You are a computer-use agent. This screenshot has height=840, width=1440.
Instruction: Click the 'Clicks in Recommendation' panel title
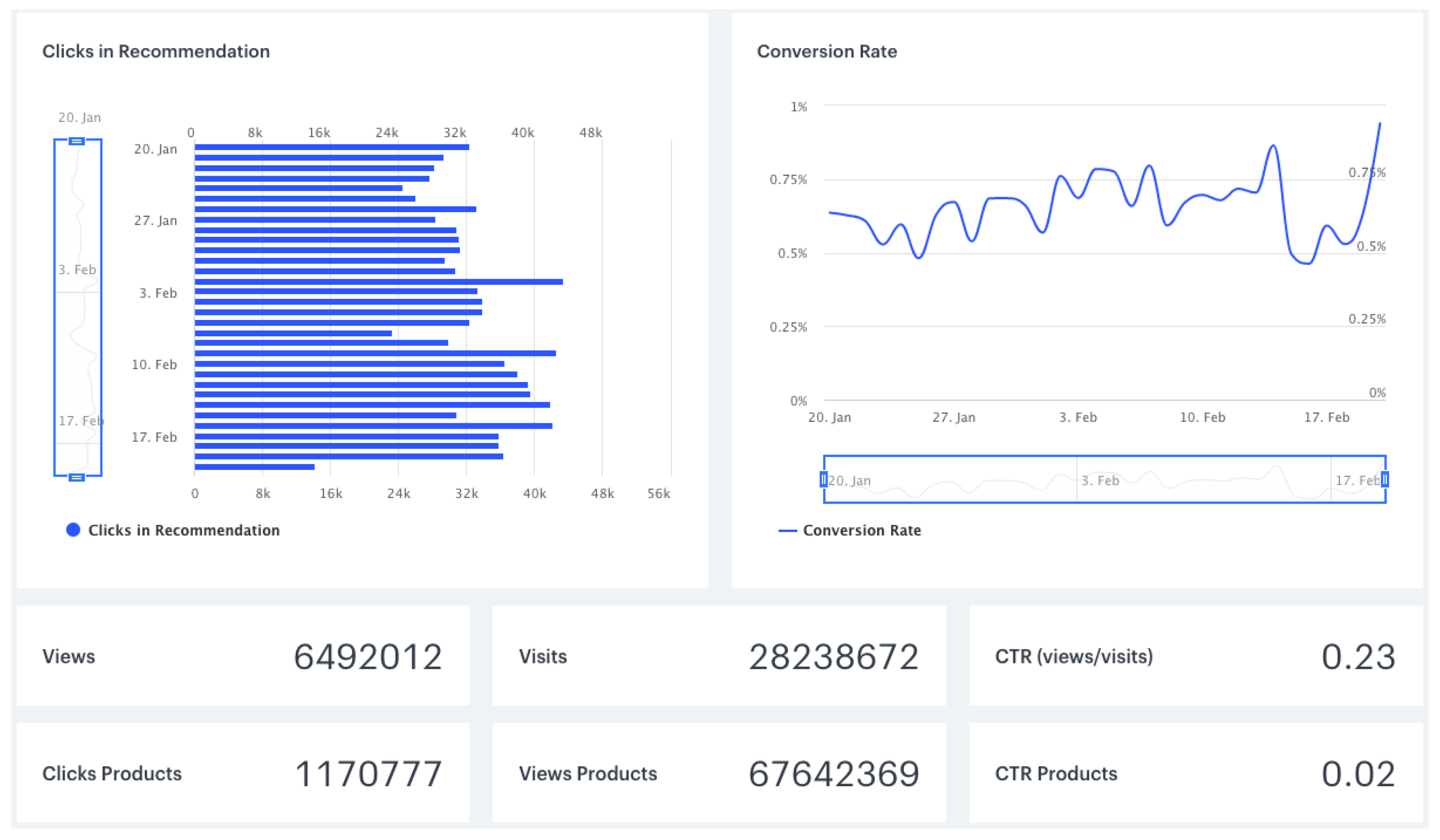[x=156, y=51]
